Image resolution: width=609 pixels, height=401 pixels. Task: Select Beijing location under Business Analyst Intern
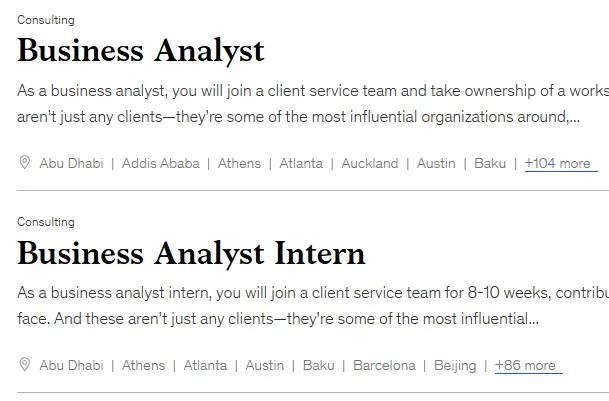(x=455, y=366)
